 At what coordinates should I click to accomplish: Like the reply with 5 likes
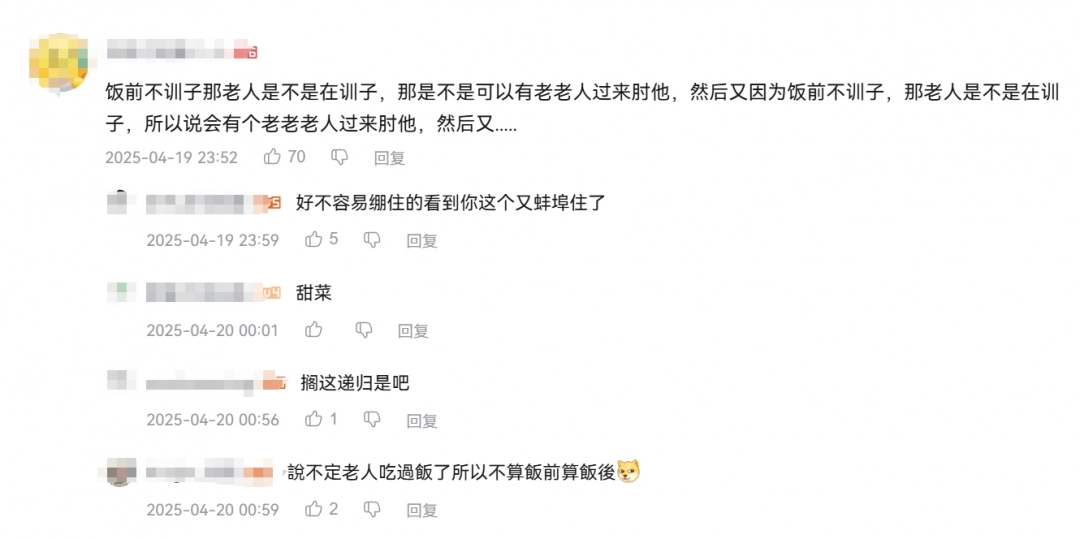314,240
